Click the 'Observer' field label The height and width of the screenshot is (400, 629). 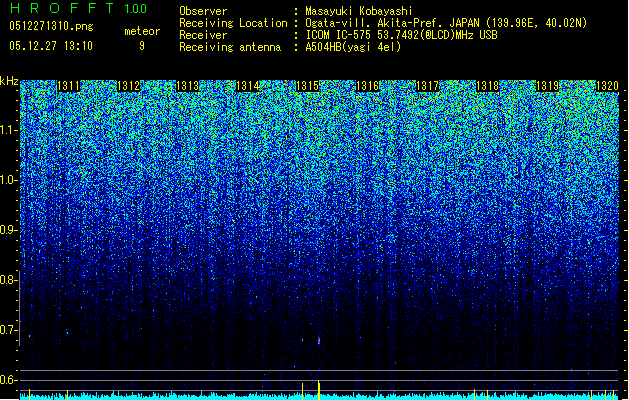[x=203, y=11]
